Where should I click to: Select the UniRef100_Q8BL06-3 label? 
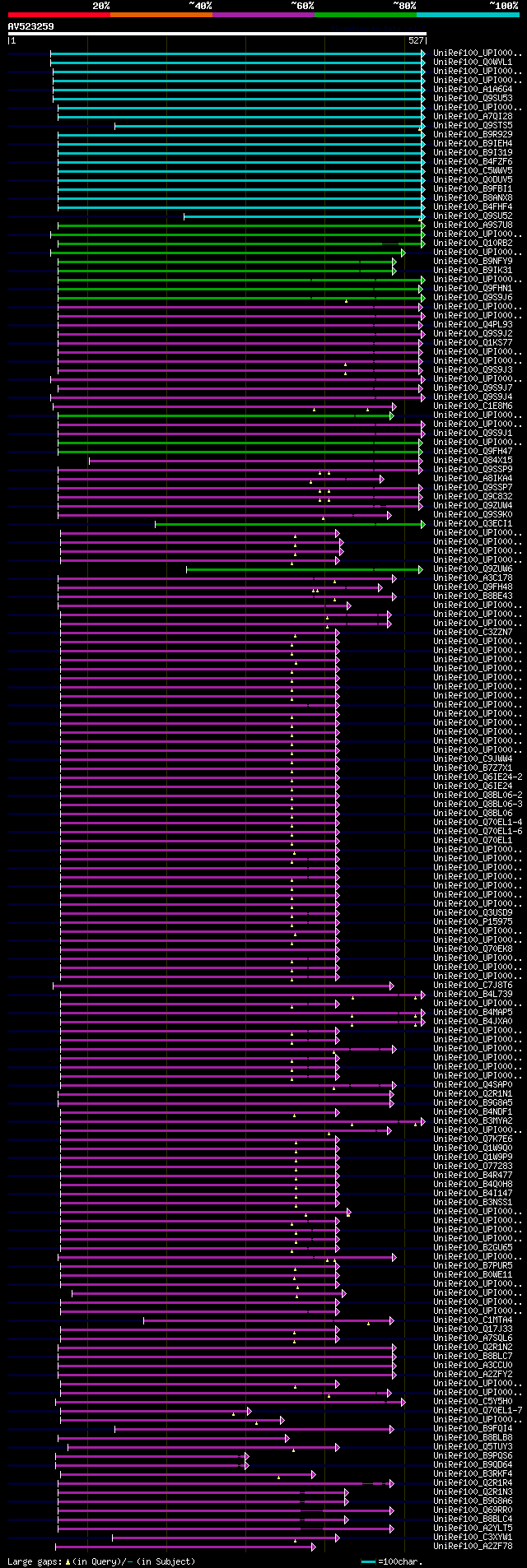point(478,804)
